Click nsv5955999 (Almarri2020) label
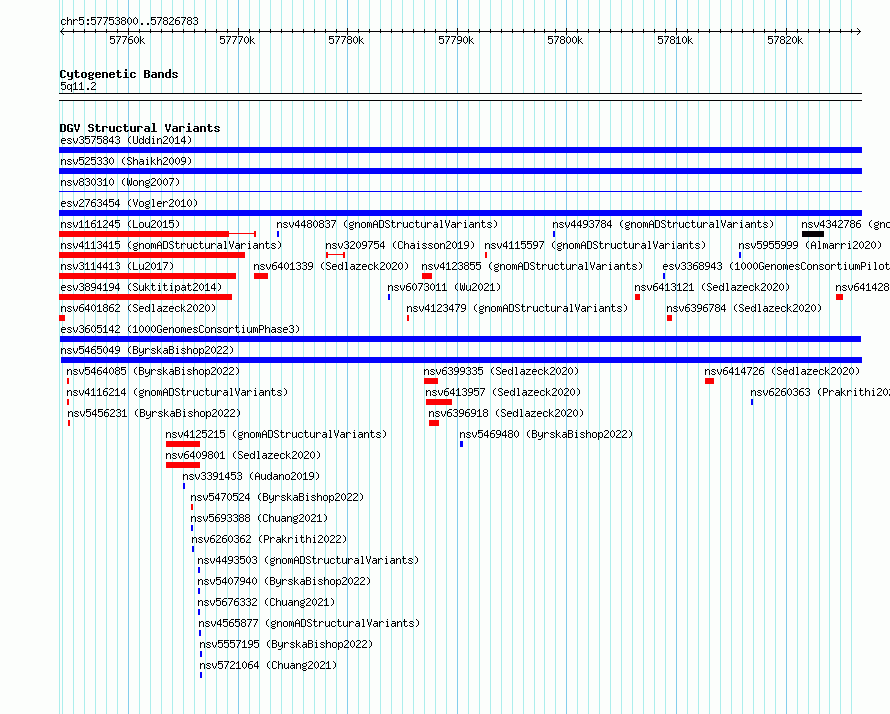Image resolution: width=890 pixels, height=714 pixels. [810, 245]
